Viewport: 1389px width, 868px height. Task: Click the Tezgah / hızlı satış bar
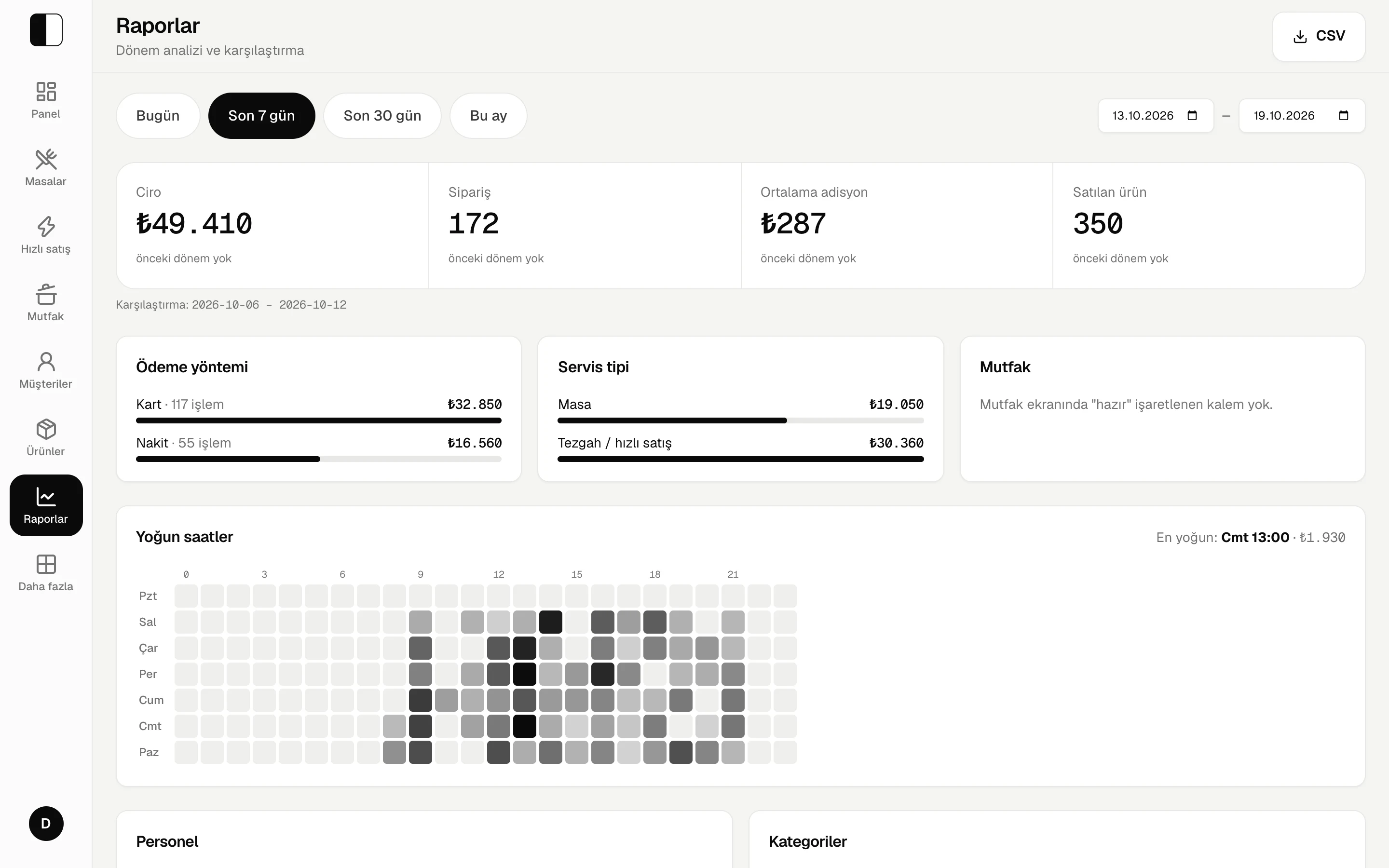740,459
